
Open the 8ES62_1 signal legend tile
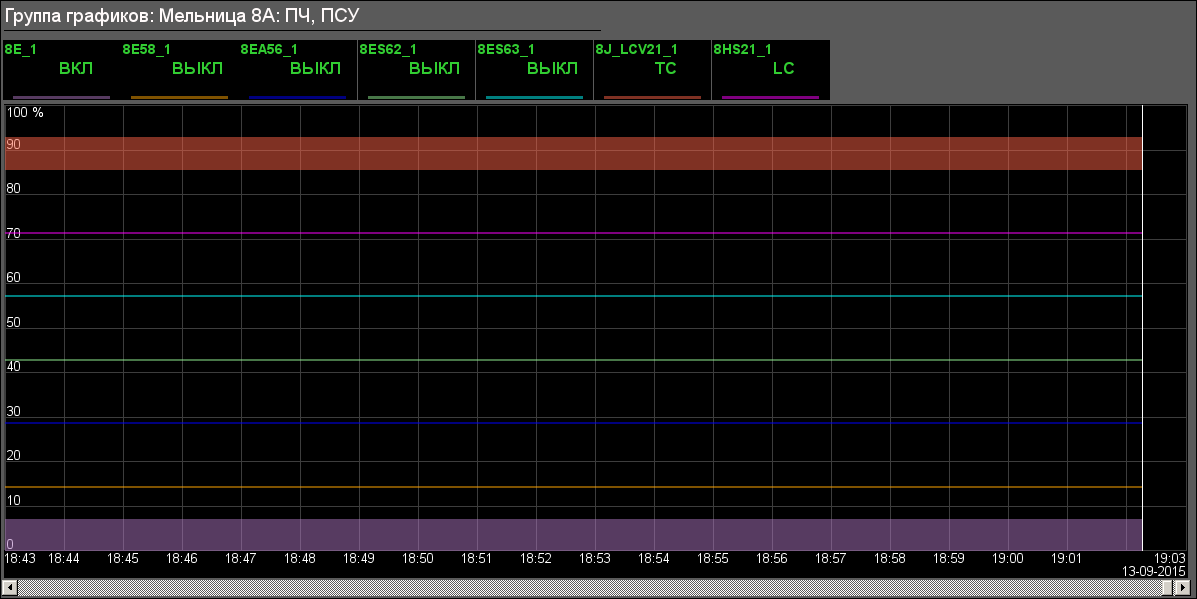click(416, 69)
